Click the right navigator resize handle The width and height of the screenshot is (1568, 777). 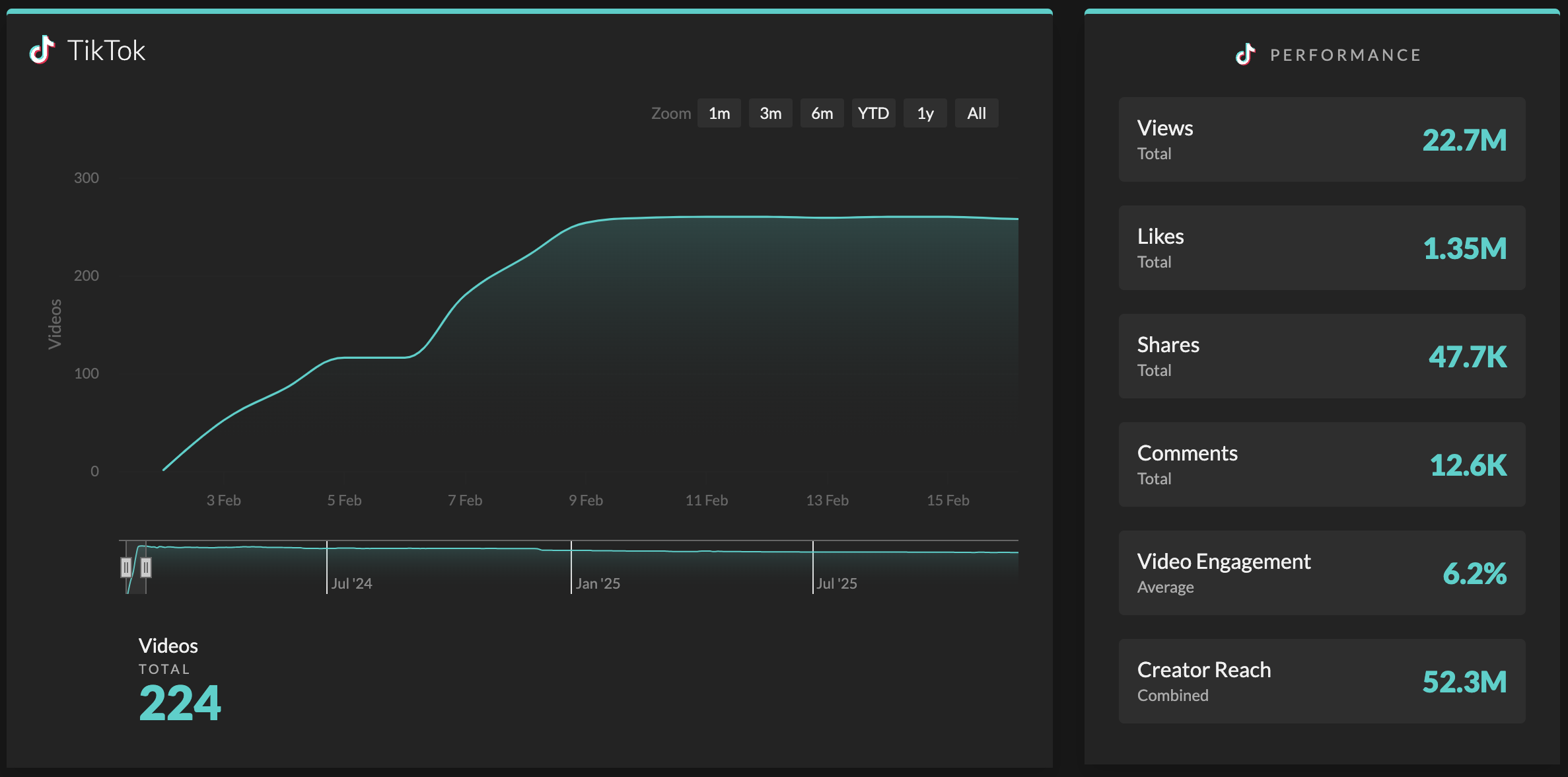click(146, 567)
